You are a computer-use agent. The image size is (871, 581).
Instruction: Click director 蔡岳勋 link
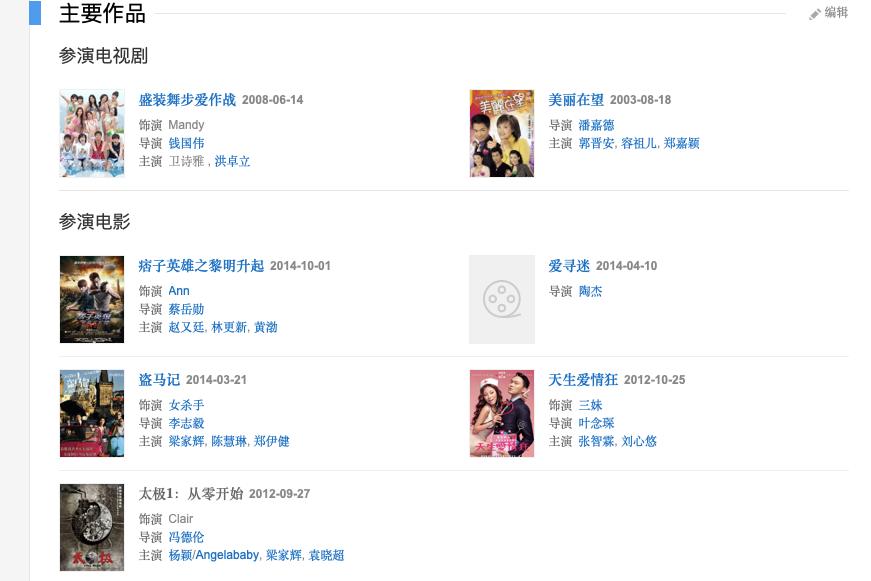(186, 309)
